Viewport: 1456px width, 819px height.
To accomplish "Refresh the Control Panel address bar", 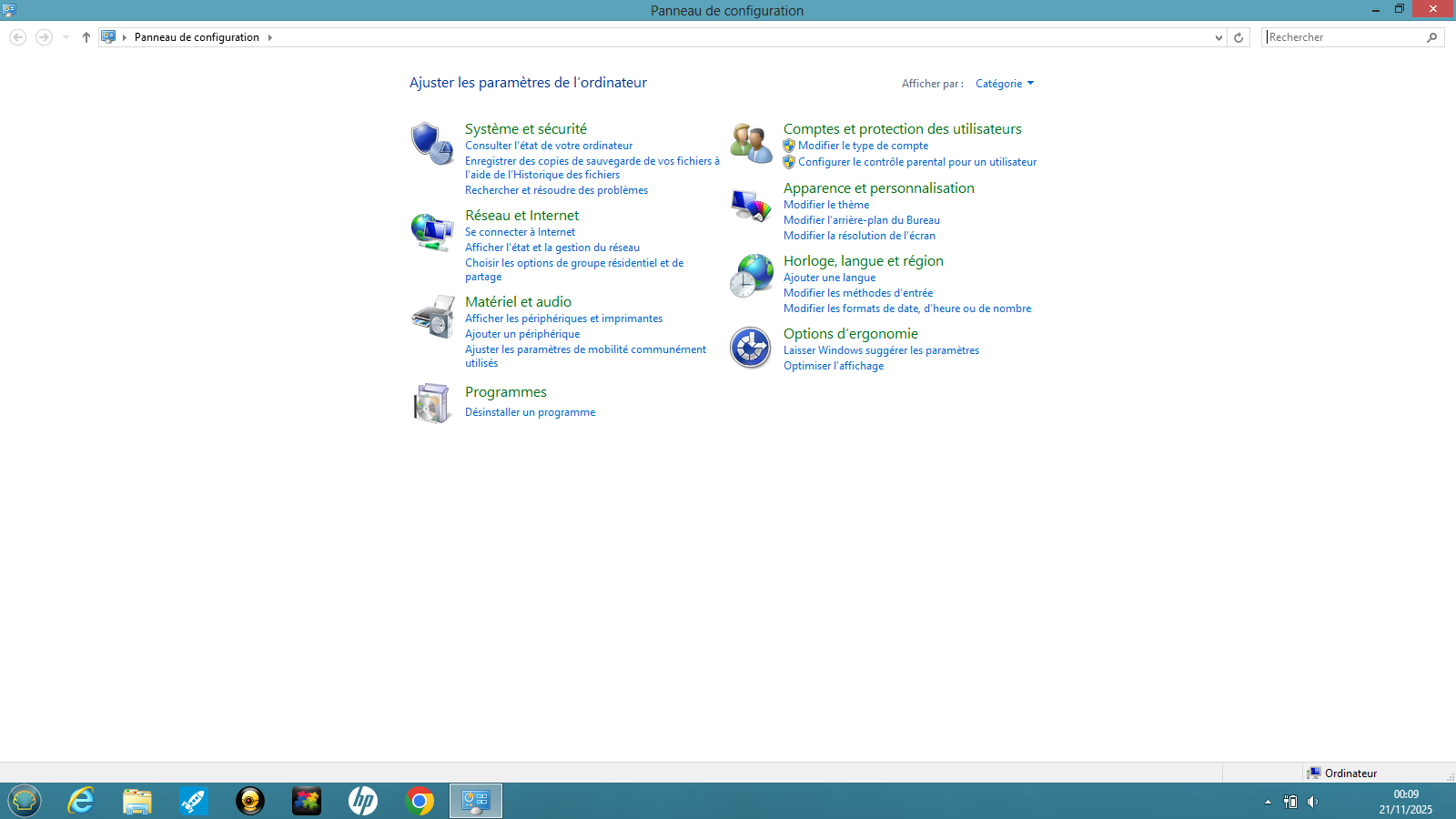I will [x=1239, y=37].
